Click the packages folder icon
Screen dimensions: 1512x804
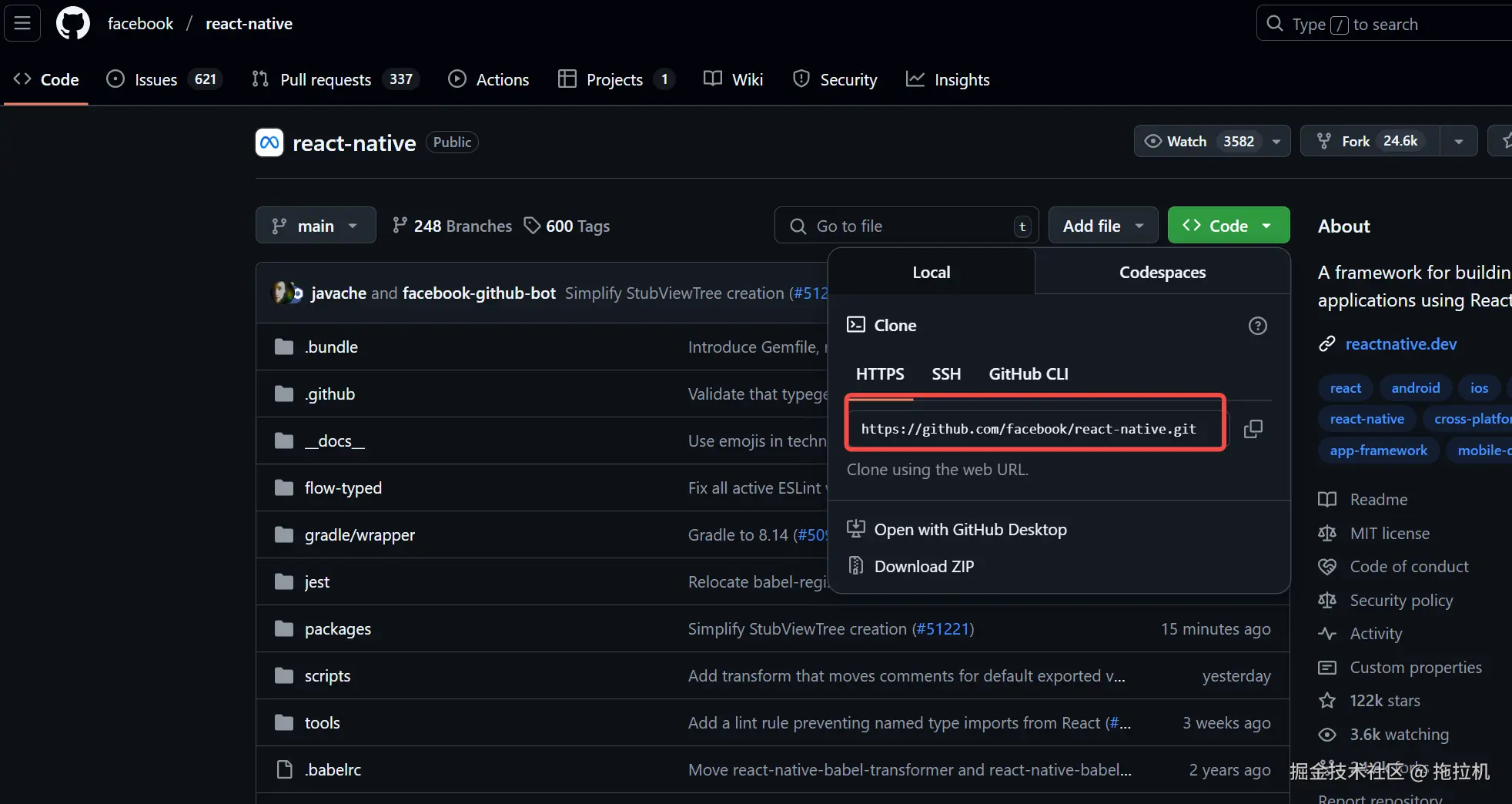click(x=284, y=628)
